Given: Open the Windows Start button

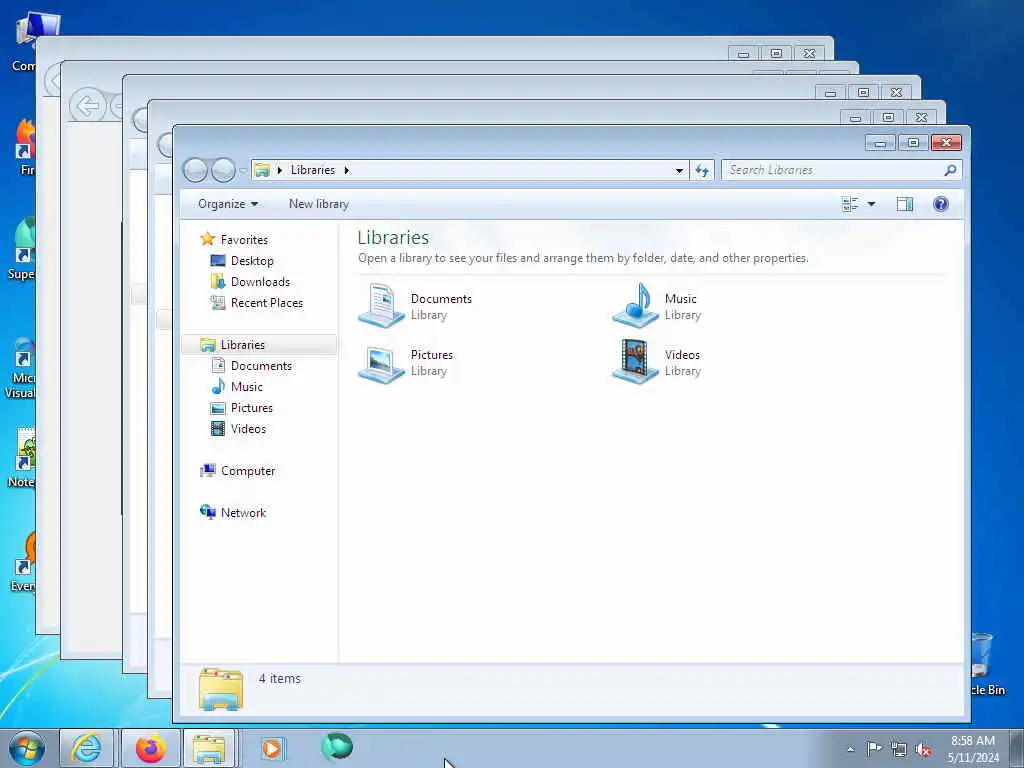Looking at the screenshot, I should [x=27, y=748].
